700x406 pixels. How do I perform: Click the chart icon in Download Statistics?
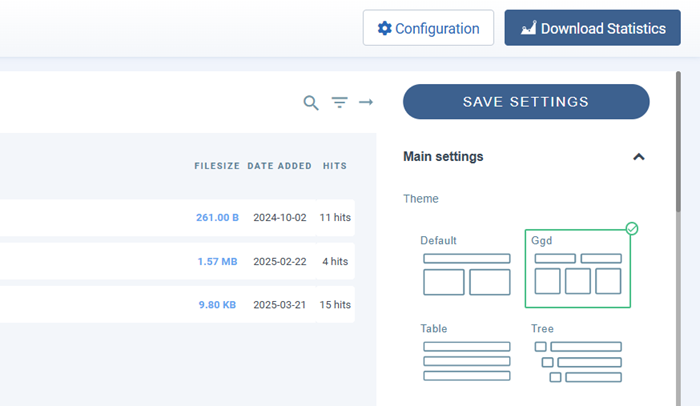(528, 29)
